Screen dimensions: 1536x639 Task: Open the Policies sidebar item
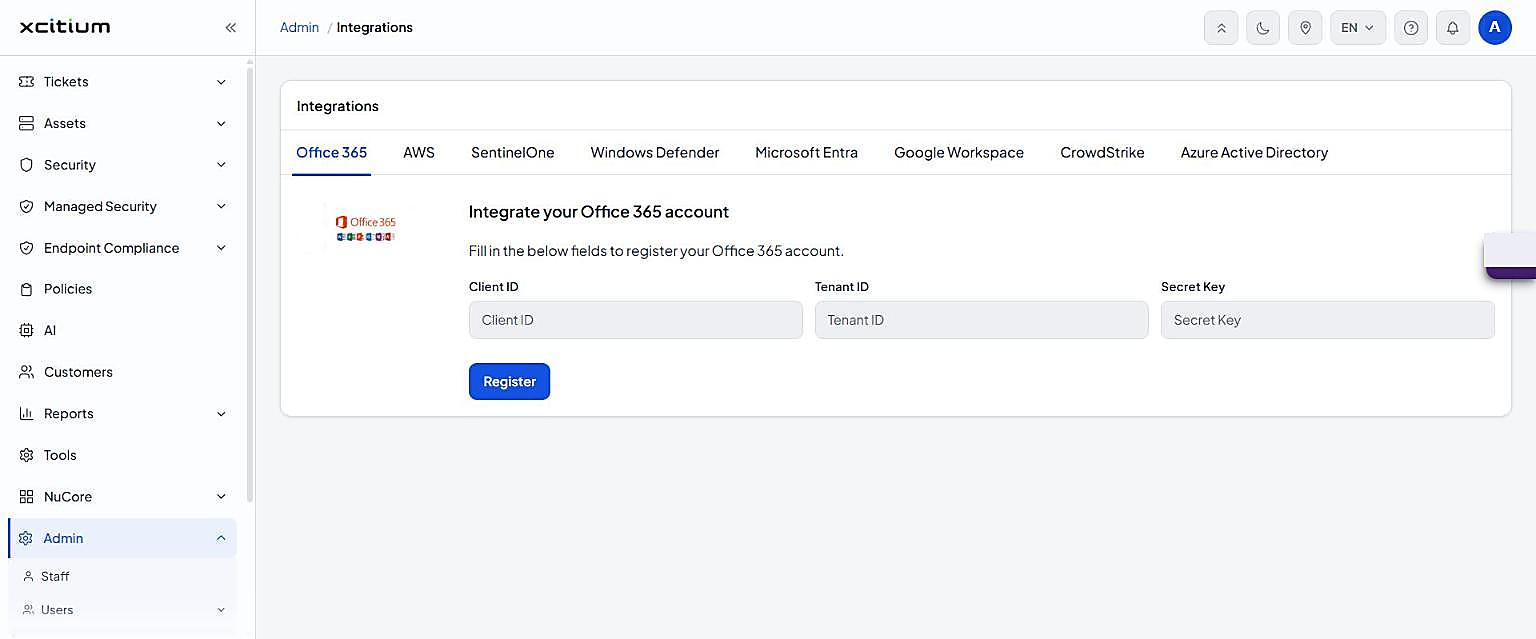pos(122,289)
